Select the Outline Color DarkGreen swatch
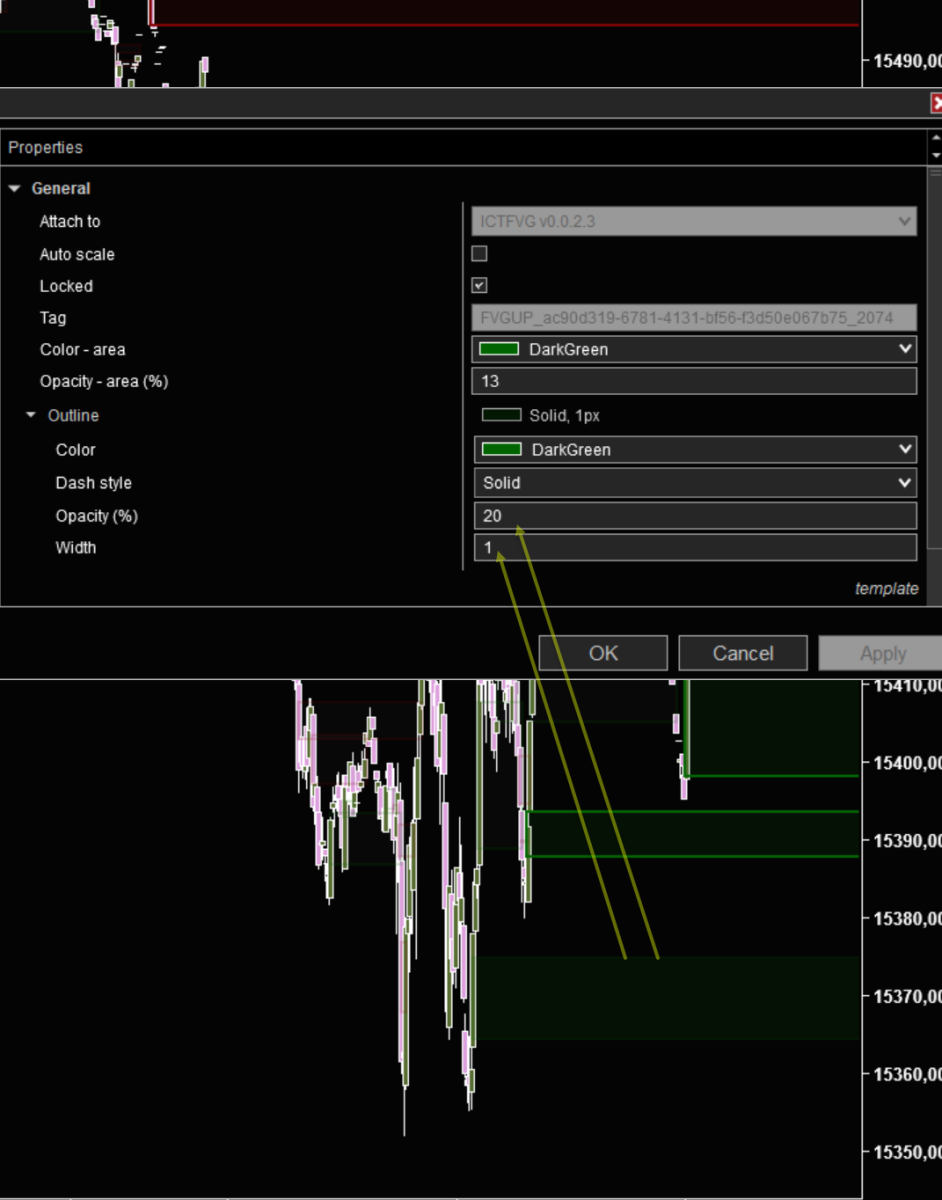Screen dimensions: 942x1200 point(502,450)
